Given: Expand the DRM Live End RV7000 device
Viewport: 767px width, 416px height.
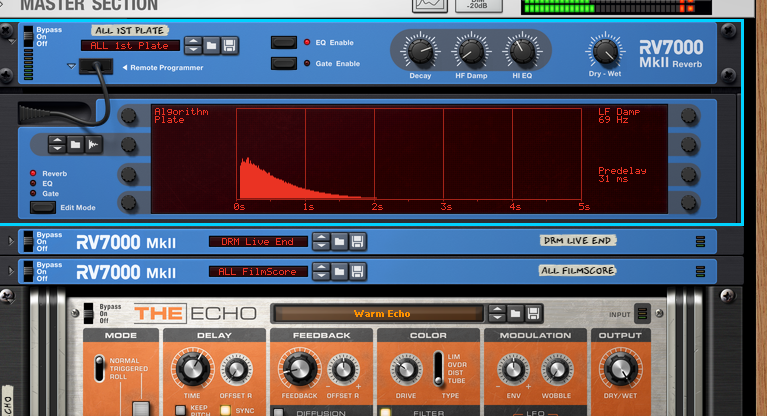Looking at the screenshot, I should (11, 241).
